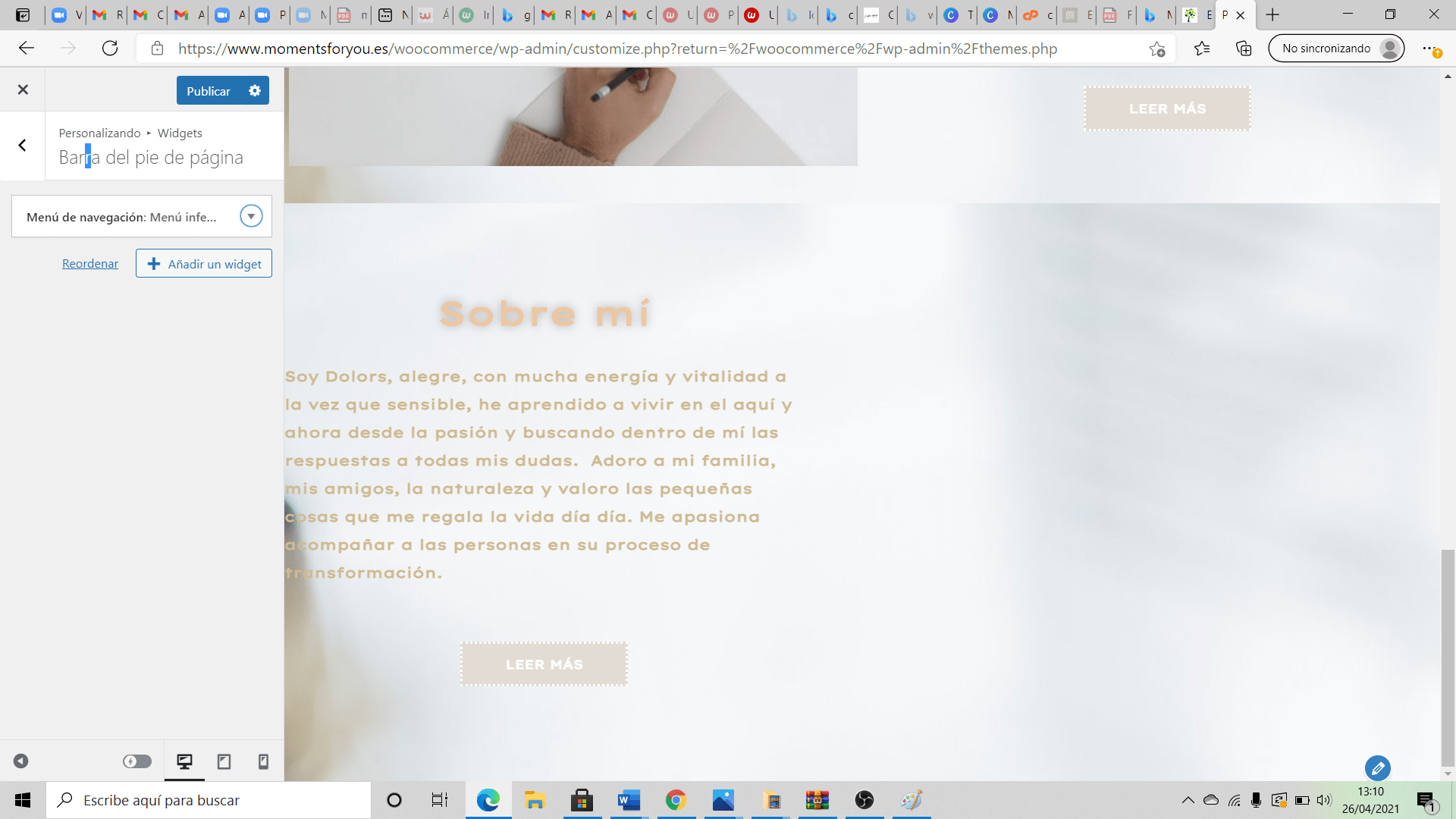Screen dimensions: 1456x819
Task: Click the URL address bar
Action: coord(617,49)
